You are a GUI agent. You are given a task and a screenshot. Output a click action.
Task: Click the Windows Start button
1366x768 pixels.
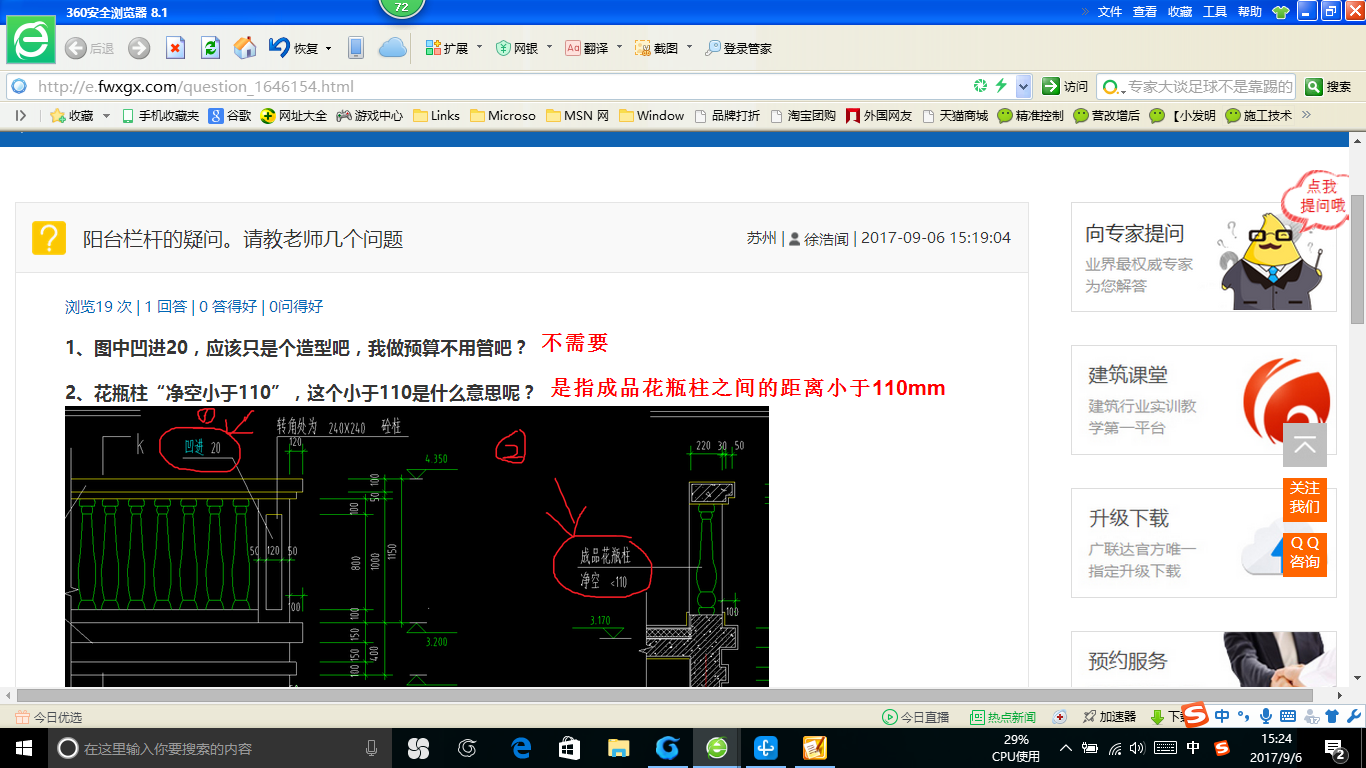(x=24, y=748)
